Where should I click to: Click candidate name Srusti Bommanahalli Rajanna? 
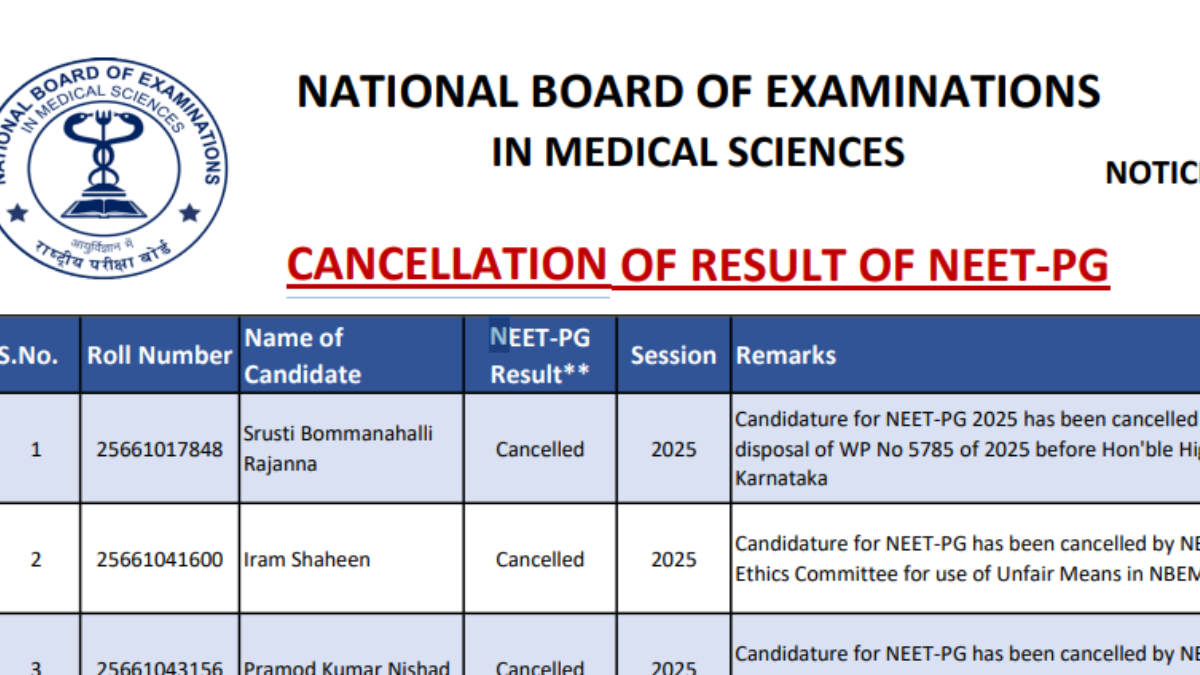tap(338, 449)
